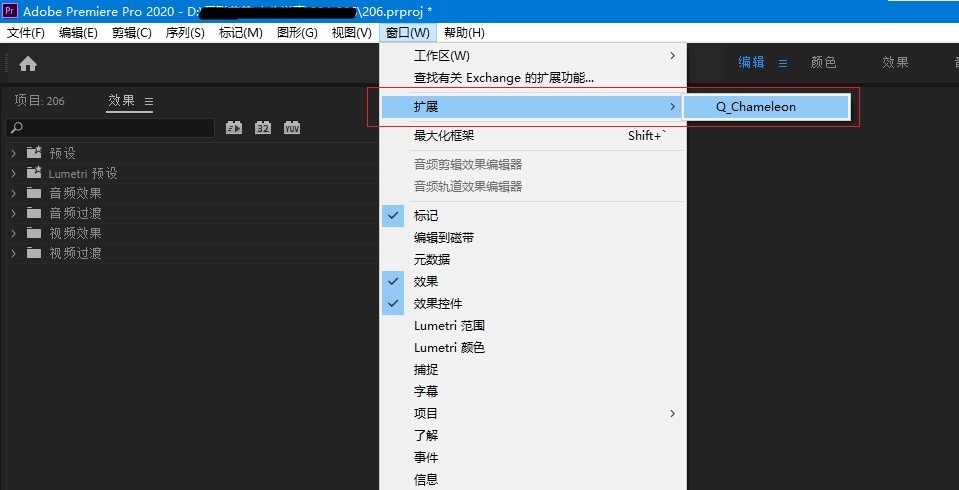The width and height of the screenshot is (959, 490).
Task: Open the 剪辑(C) menu
Action: tap(131, 33)
